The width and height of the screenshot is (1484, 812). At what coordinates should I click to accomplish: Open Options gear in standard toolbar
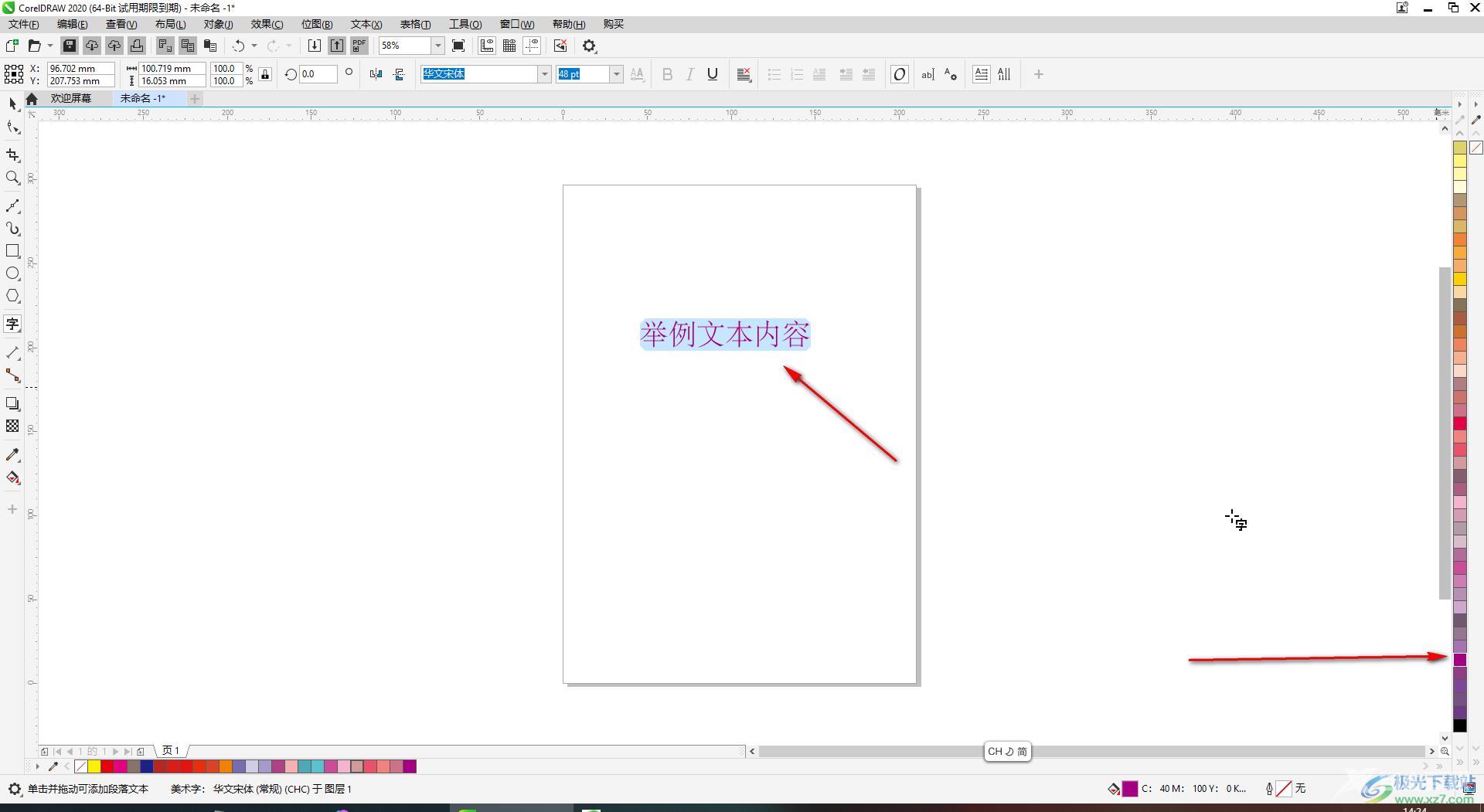(590, 46)
